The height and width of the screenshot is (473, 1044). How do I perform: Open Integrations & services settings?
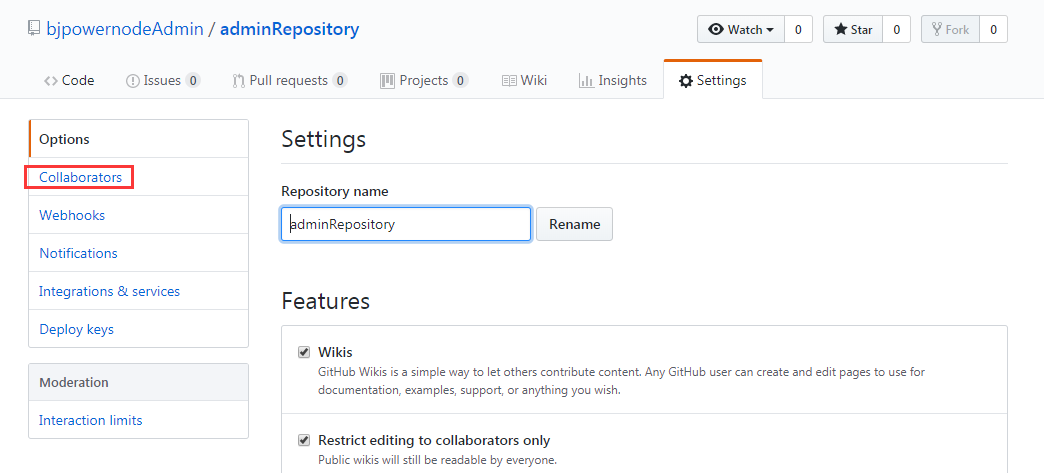(x=109, y=291)
